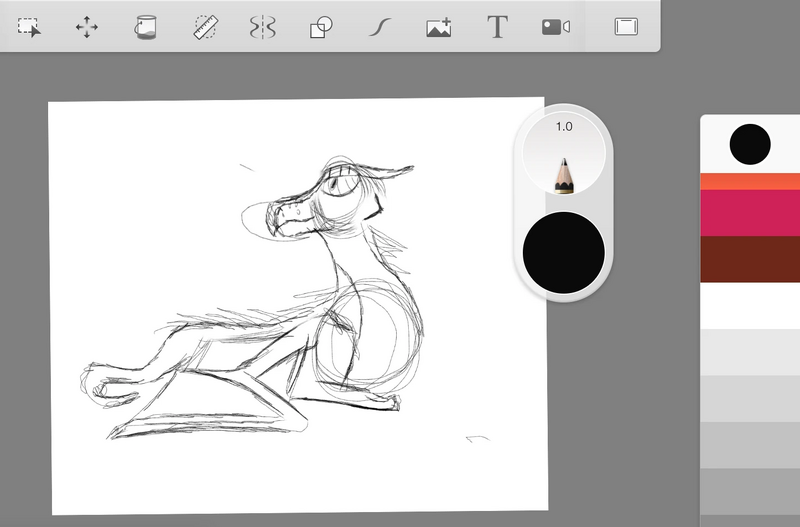This screenshot has height=527, width=800.
Task: Select the brown color swatch
Action: coord(749,259)
